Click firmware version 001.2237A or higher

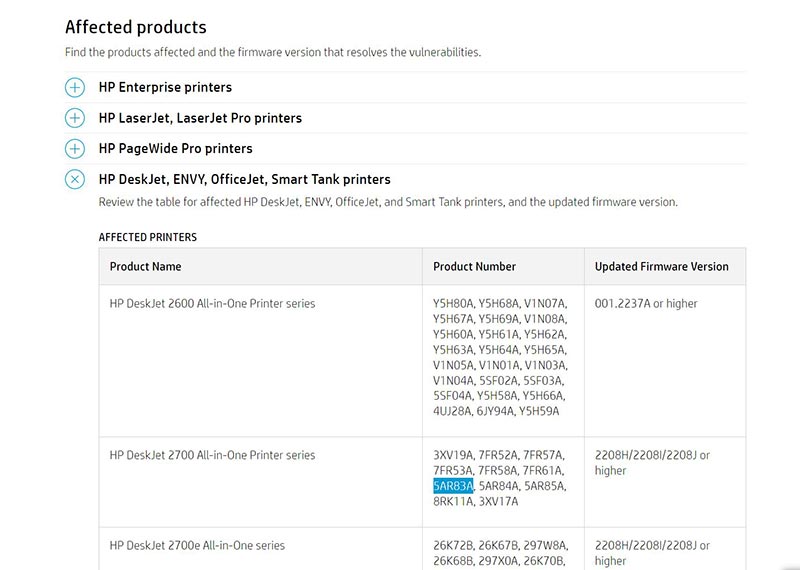point(645,304)
